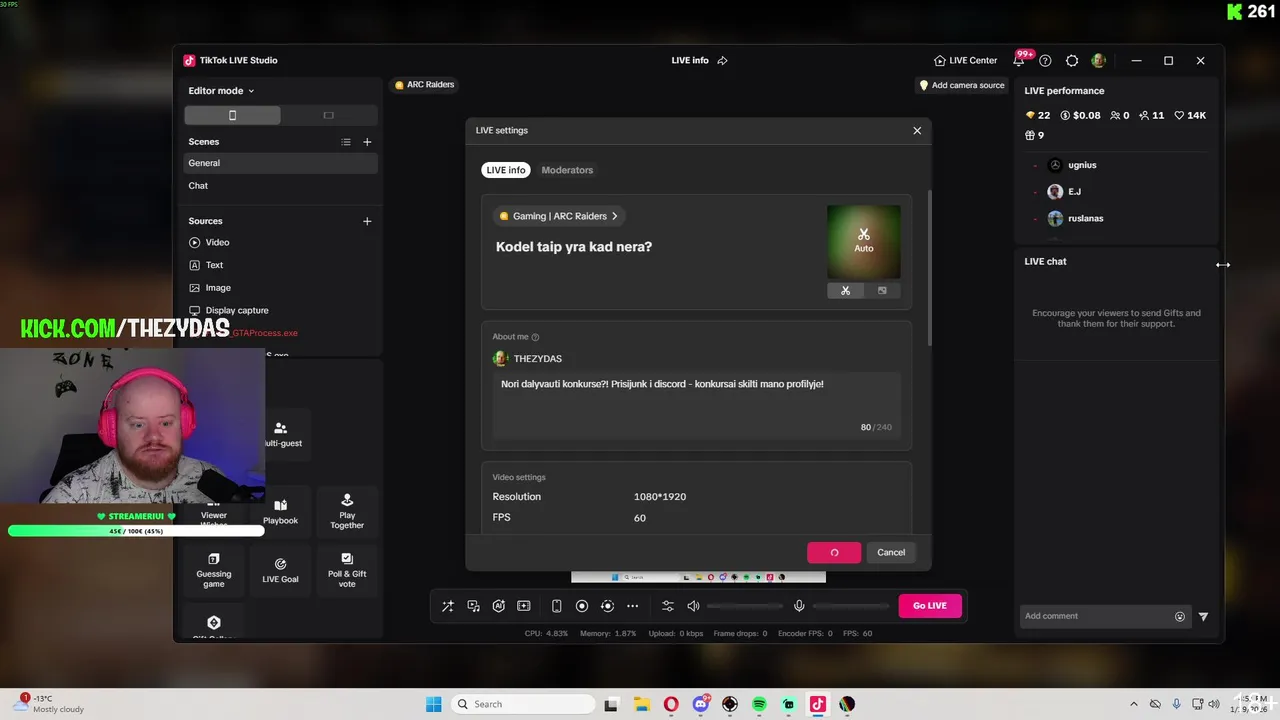Click the Windows Start button

tap(433, 704)
